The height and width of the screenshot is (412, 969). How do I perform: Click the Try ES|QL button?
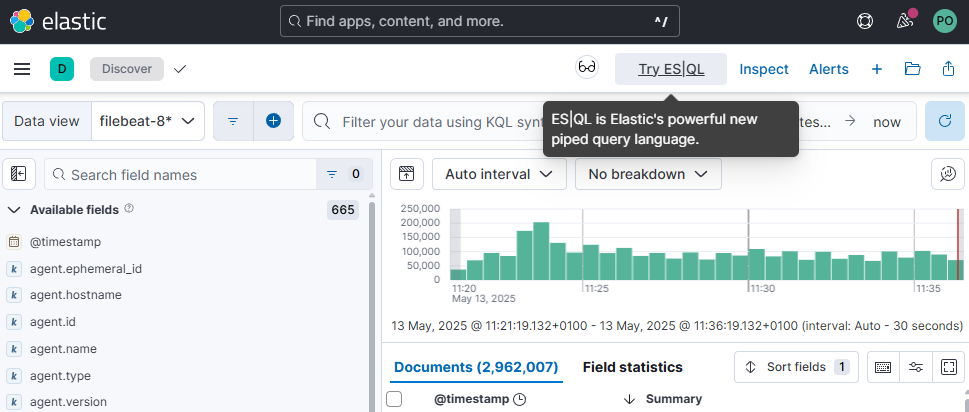[671, 69]
